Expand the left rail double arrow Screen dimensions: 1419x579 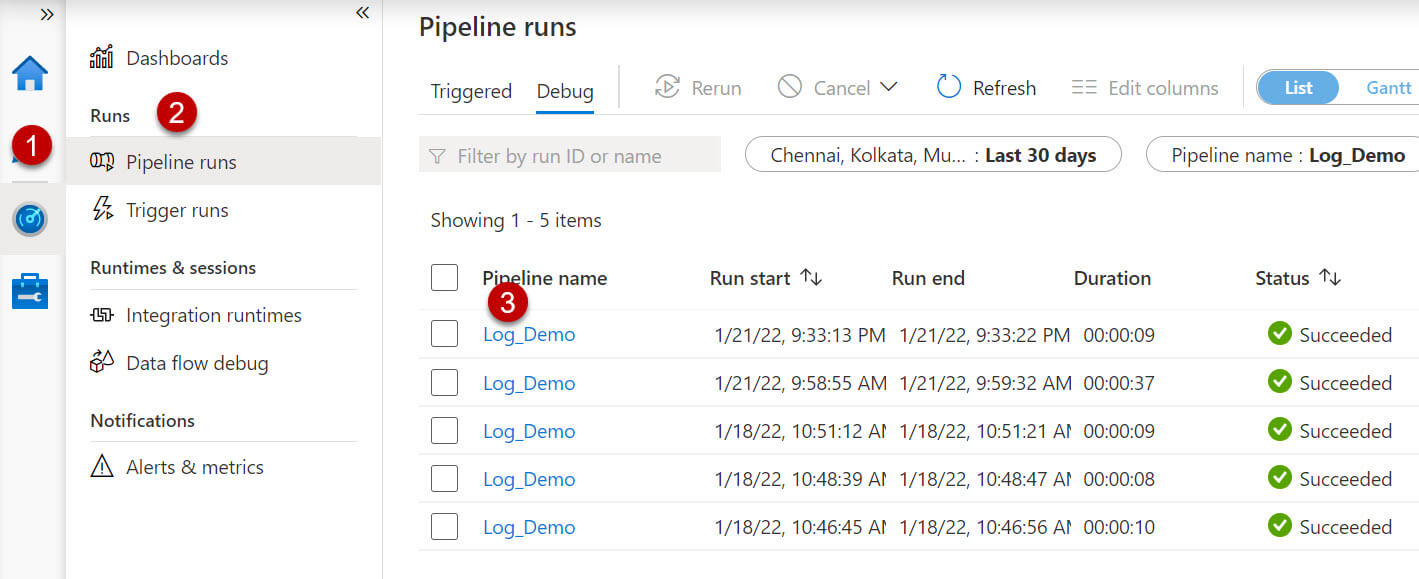(x=46, y=14)
